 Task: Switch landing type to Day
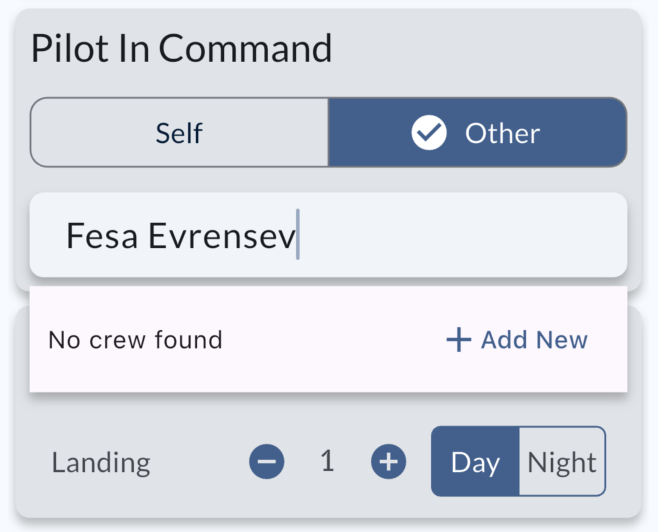point(475,462)
